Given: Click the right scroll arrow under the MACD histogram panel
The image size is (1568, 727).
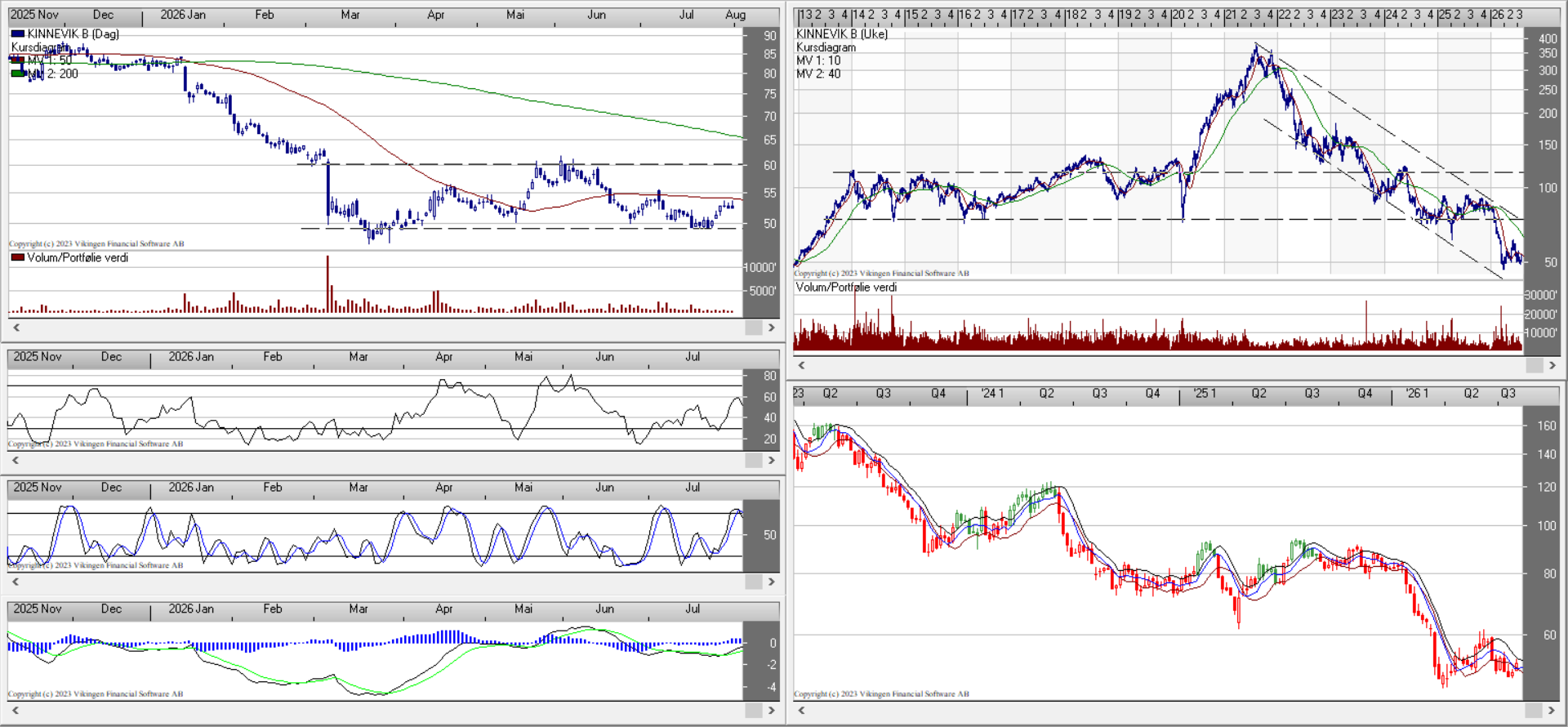Looking at the screenshot, I should tap(771, 710).
